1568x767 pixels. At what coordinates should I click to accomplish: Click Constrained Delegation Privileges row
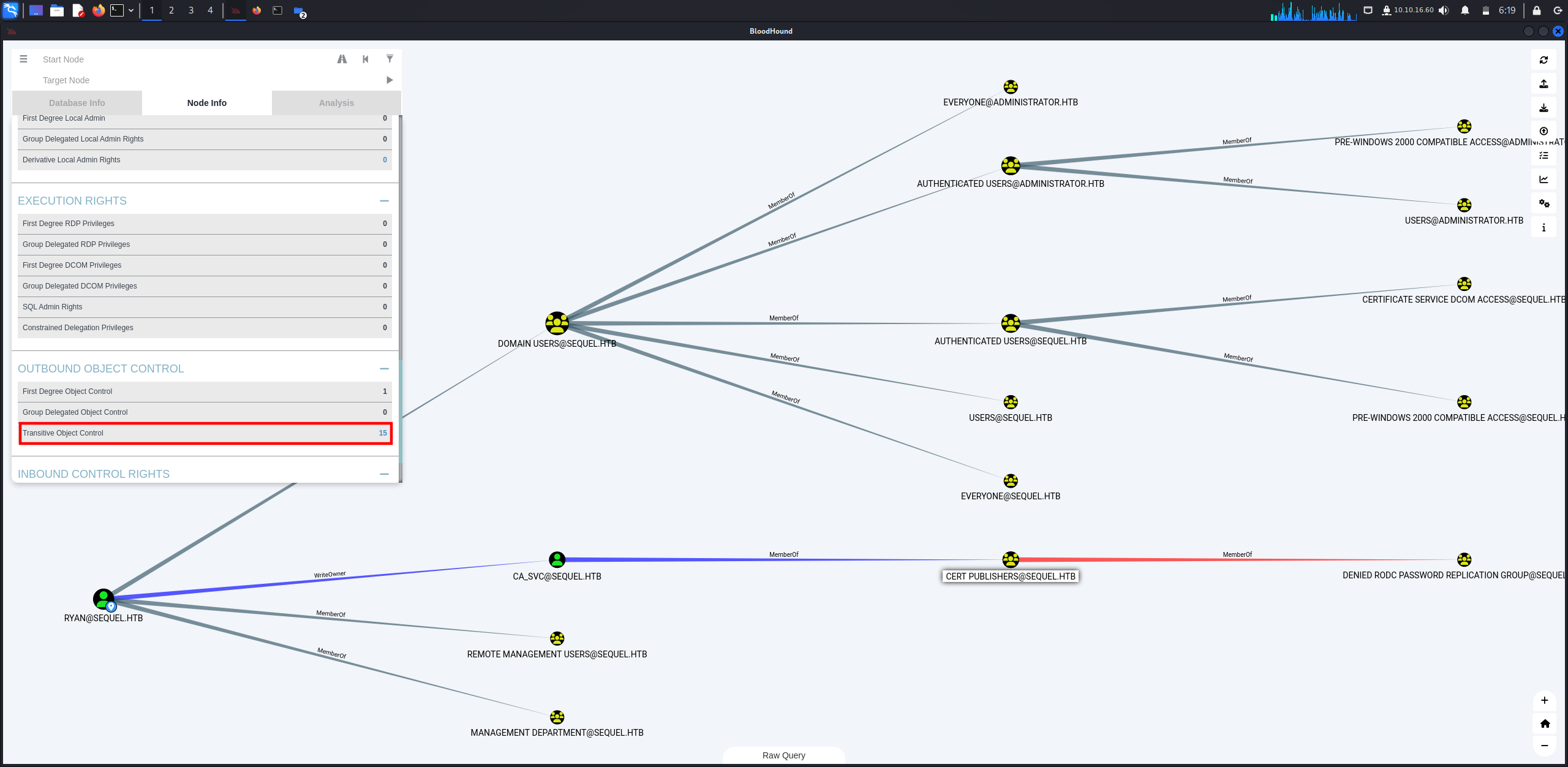205,328
